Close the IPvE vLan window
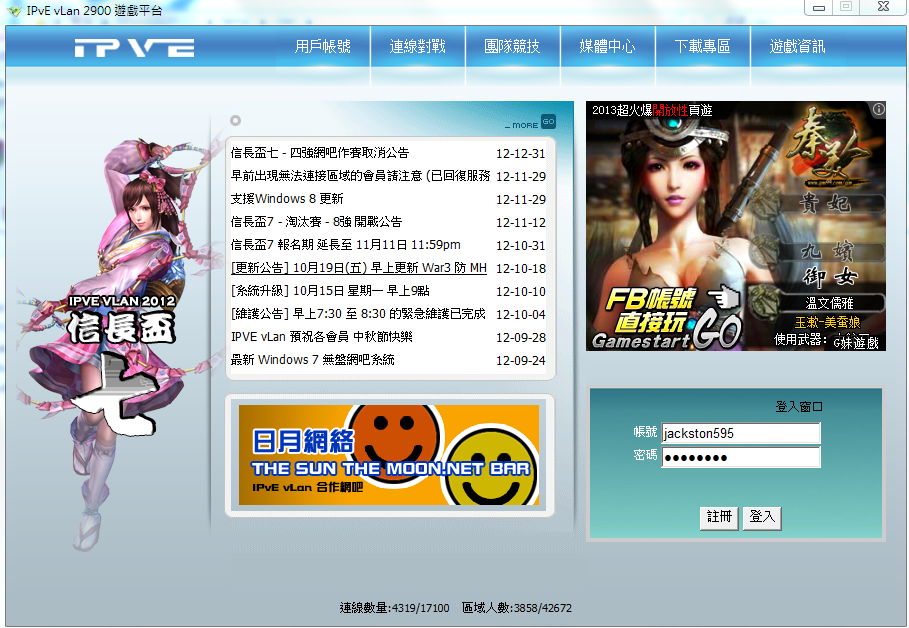This screenshot has height=628, width=909. pos(883,7)
